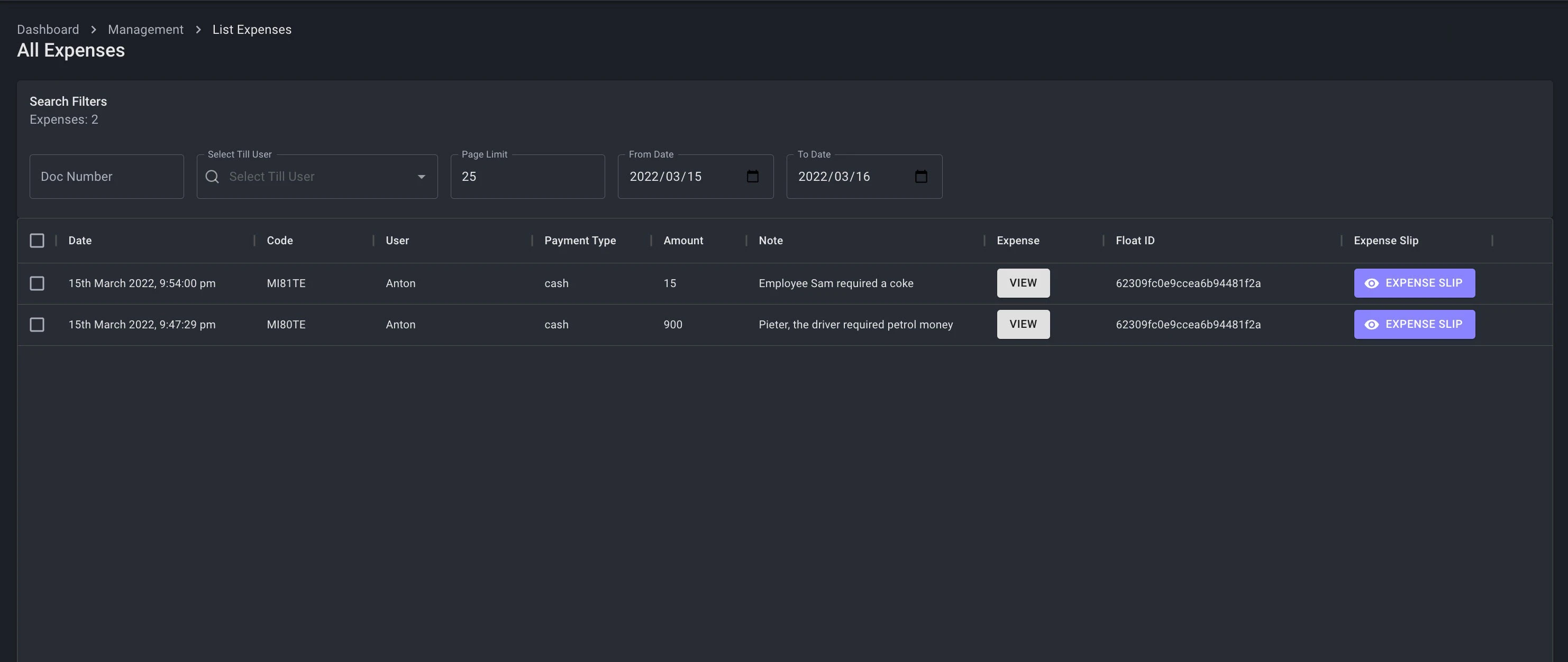Image resolution: width=1568 pixels, height=662 pixels.
Task: Click the Page Limit field showing 25
Action: pos(527,177)
